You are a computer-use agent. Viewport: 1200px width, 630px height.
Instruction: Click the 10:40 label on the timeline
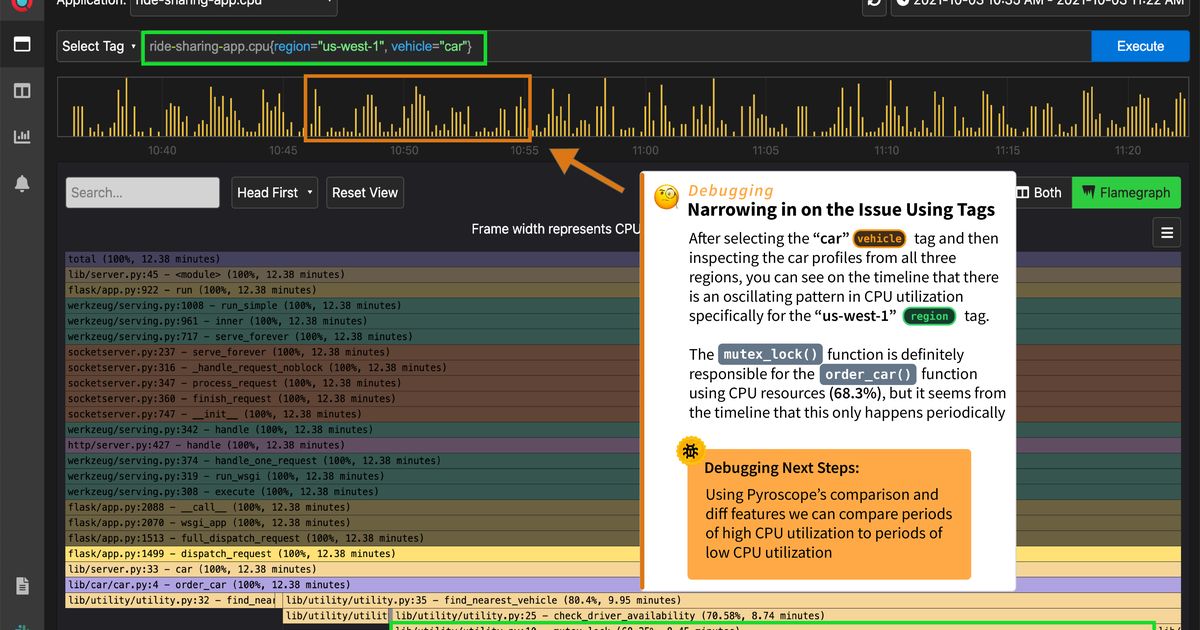(x=162, y=150)
